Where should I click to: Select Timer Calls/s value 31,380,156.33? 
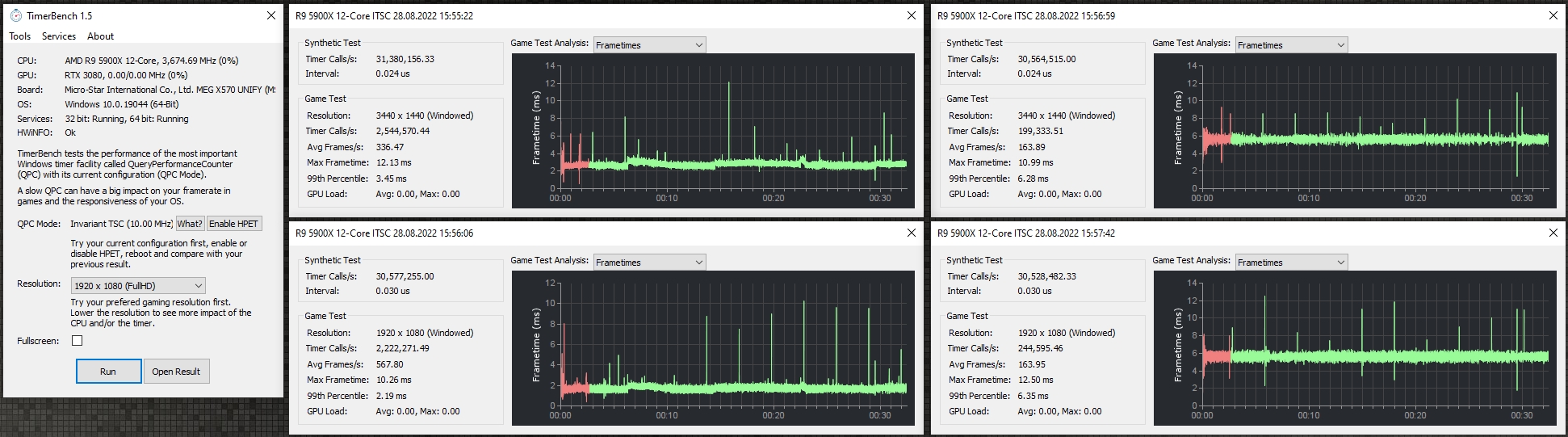coord(405,59)
